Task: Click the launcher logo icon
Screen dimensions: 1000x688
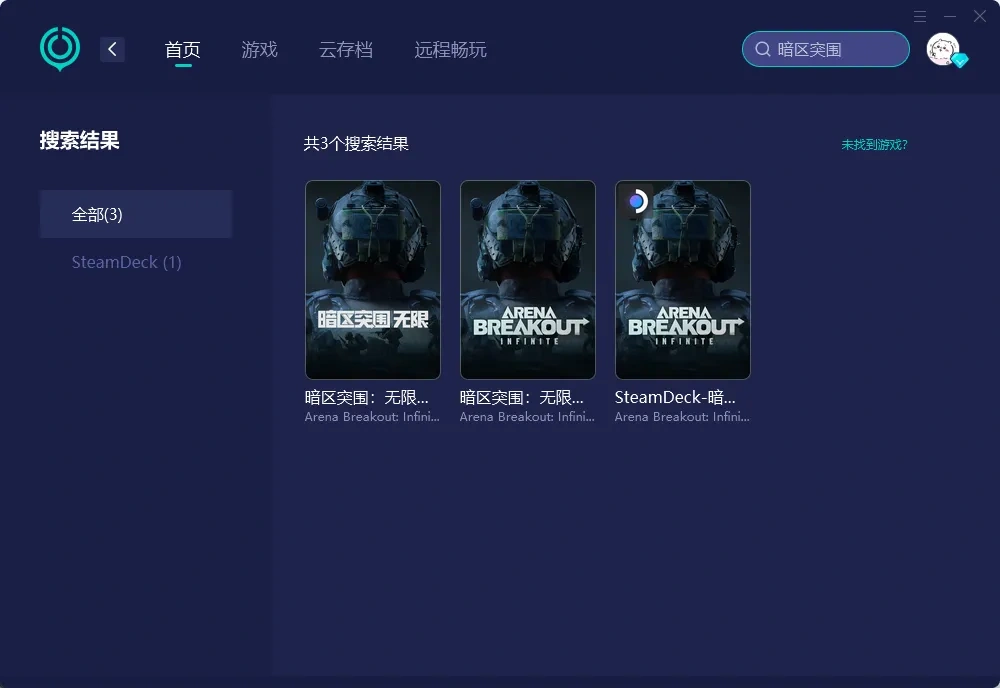Action: (x=59, y=47)
